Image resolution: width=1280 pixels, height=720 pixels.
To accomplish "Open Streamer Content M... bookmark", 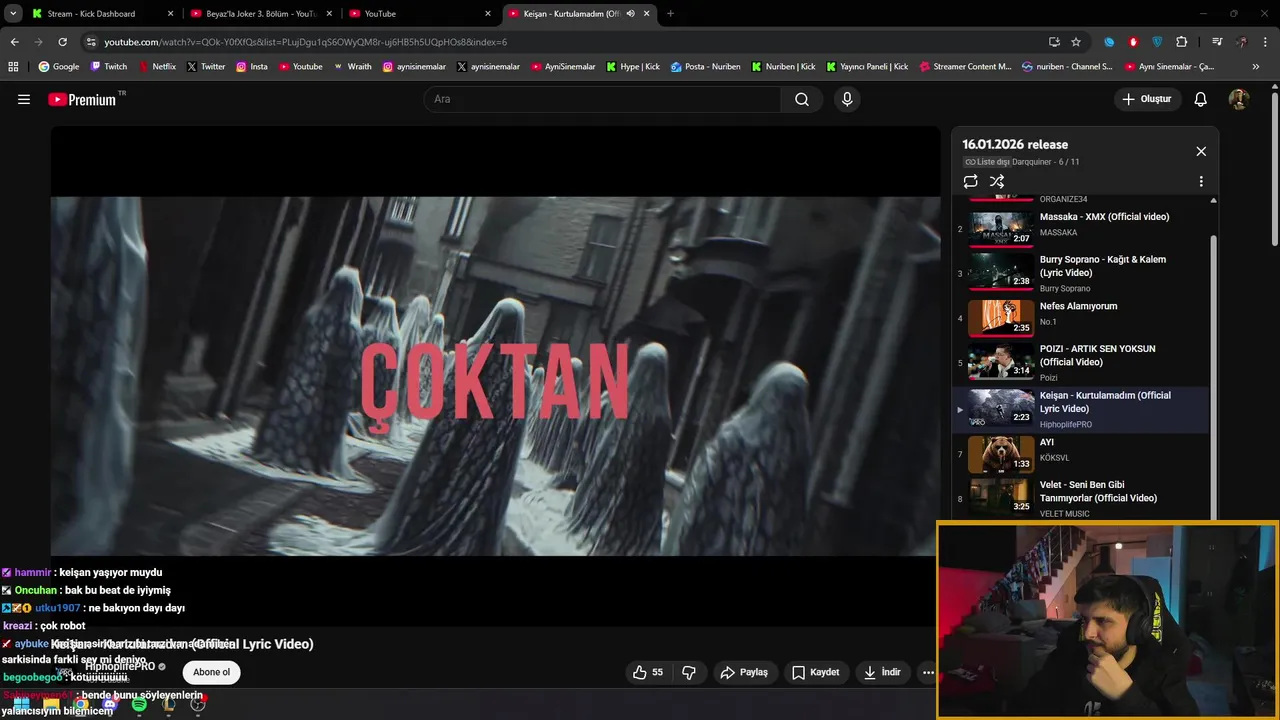I will (x=964, y=67).
